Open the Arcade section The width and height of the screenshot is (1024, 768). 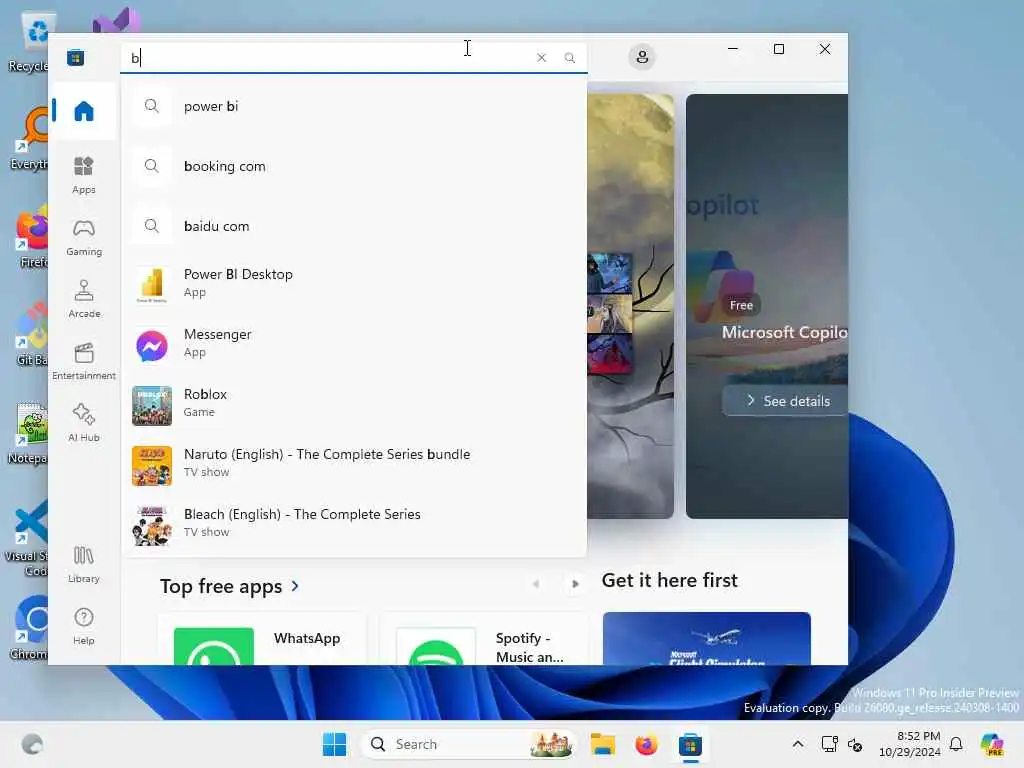84,299
